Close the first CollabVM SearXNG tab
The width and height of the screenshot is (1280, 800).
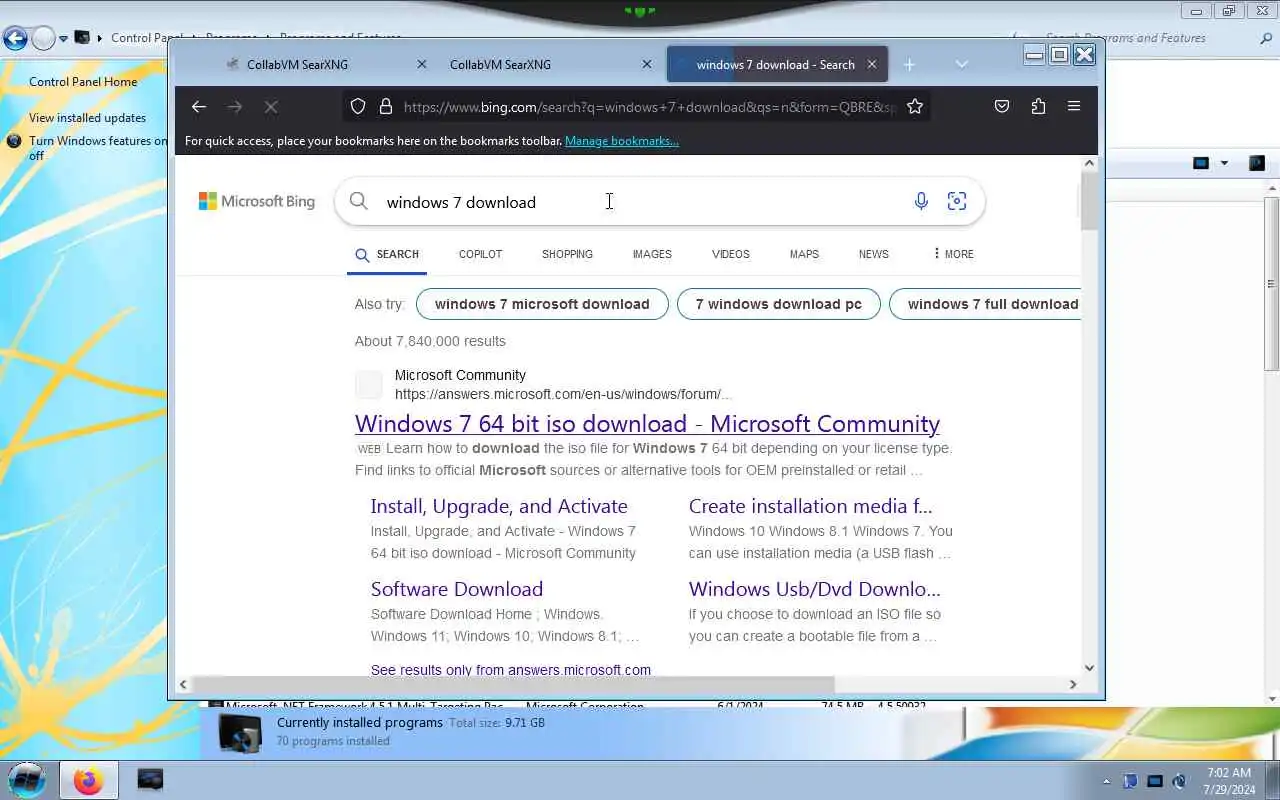422,65
